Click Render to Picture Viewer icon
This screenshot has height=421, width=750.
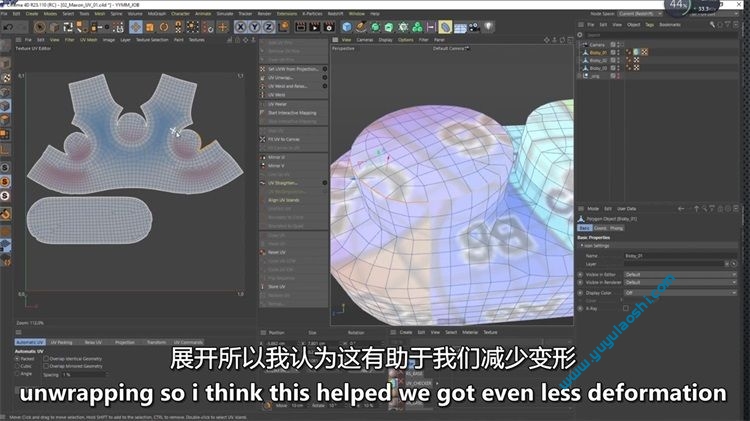coord(314,27)
